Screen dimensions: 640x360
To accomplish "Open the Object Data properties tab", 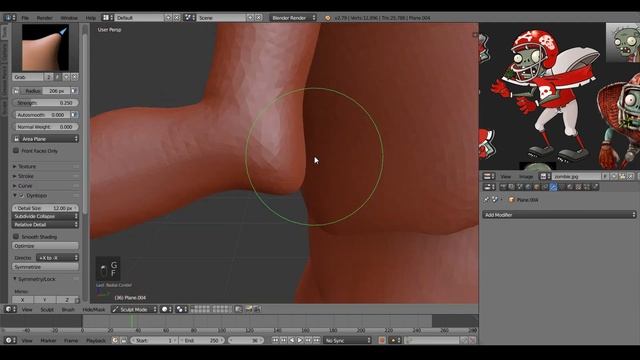I will point(562,187).
